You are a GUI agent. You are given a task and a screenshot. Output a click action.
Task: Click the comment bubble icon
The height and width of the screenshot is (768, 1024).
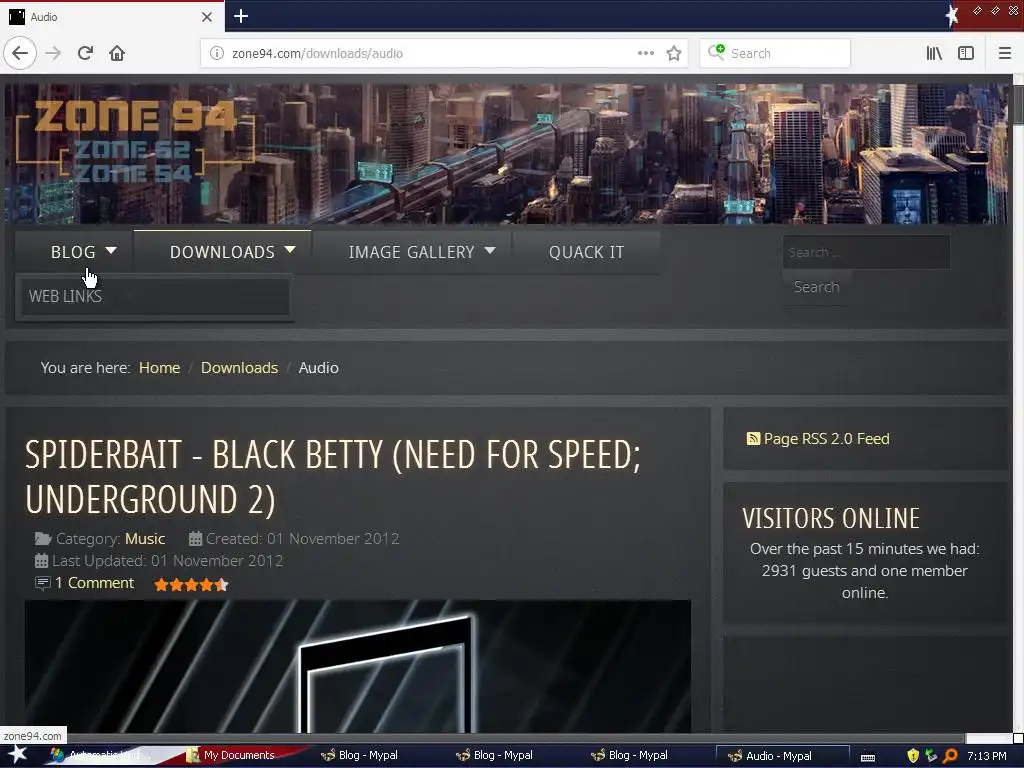(42, 583)
